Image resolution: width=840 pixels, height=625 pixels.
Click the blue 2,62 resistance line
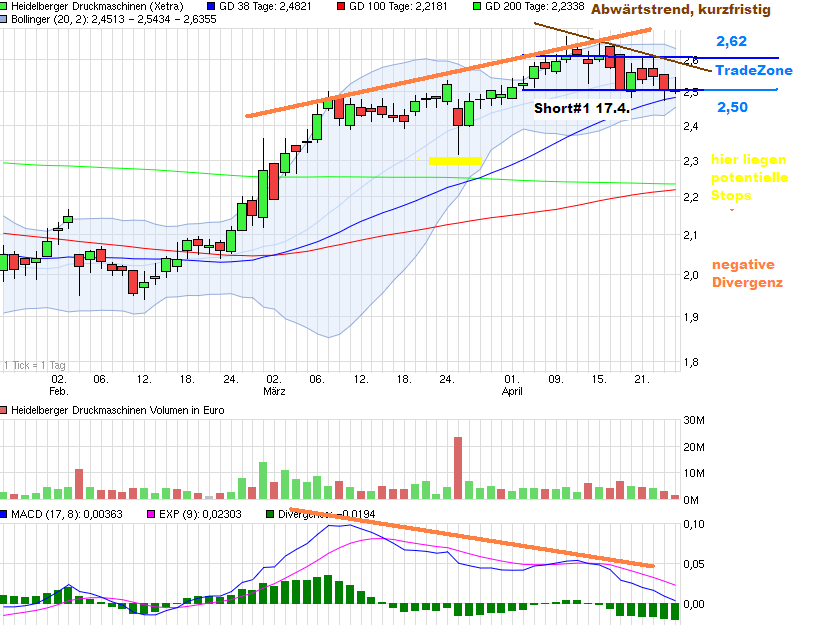[720, 55]
